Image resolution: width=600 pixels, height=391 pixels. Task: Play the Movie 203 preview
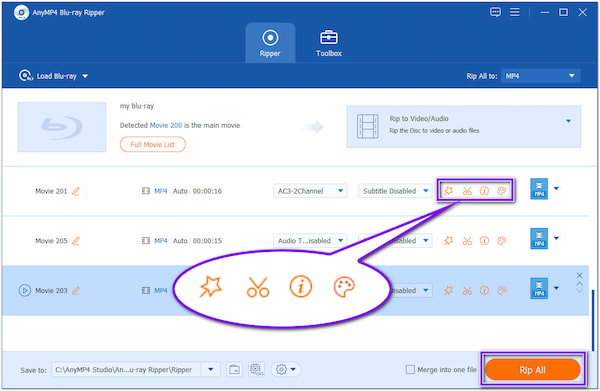coord(24,290)
